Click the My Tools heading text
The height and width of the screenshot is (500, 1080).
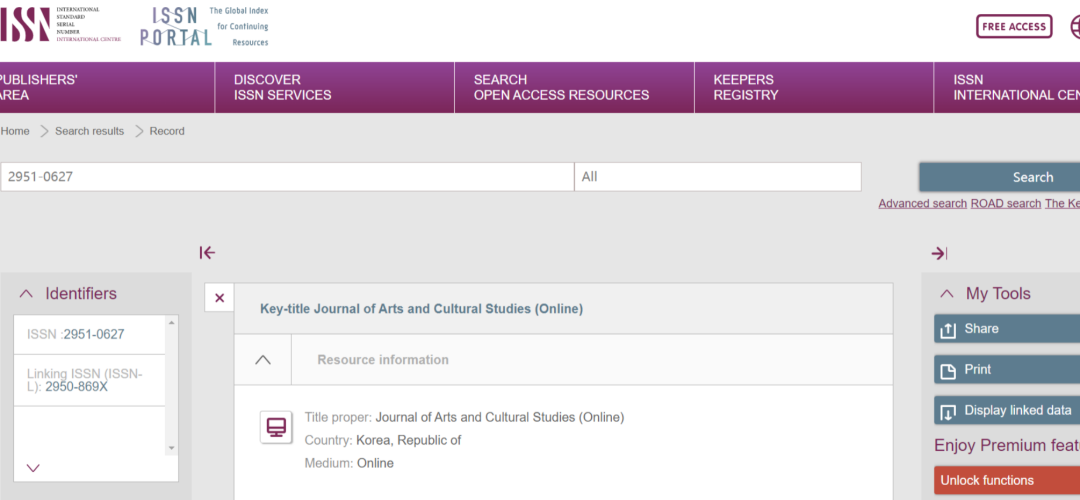998,293
